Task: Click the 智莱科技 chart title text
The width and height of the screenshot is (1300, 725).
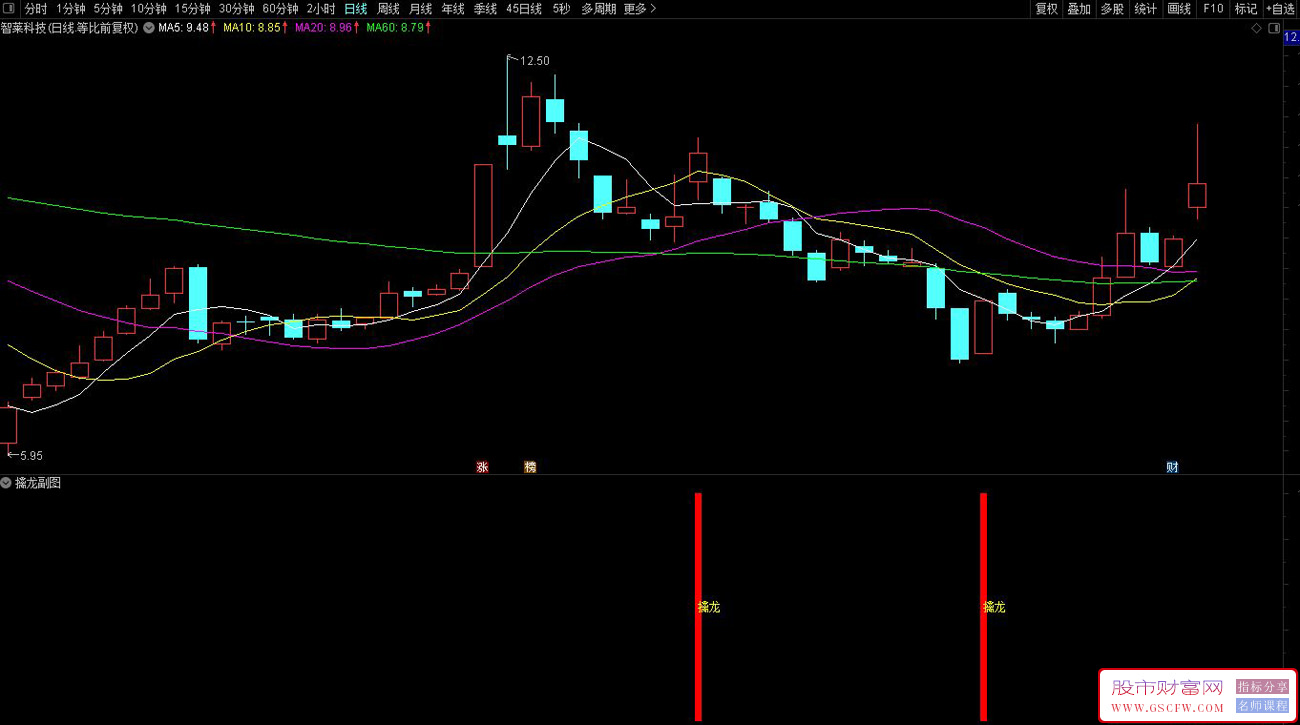Action: tap(70, 28)
